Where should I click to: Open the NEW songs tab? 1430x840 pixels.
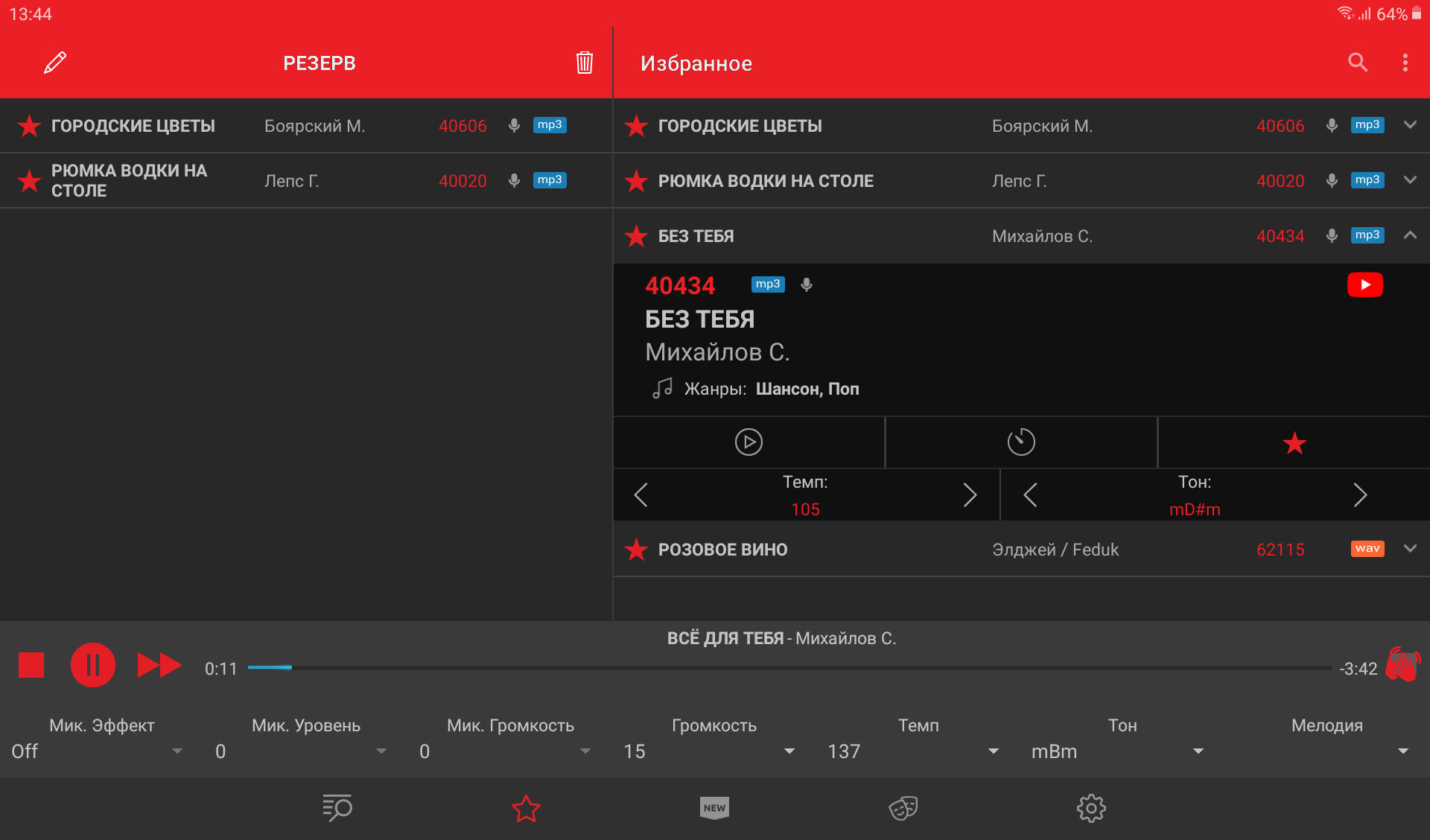(714, 808)
